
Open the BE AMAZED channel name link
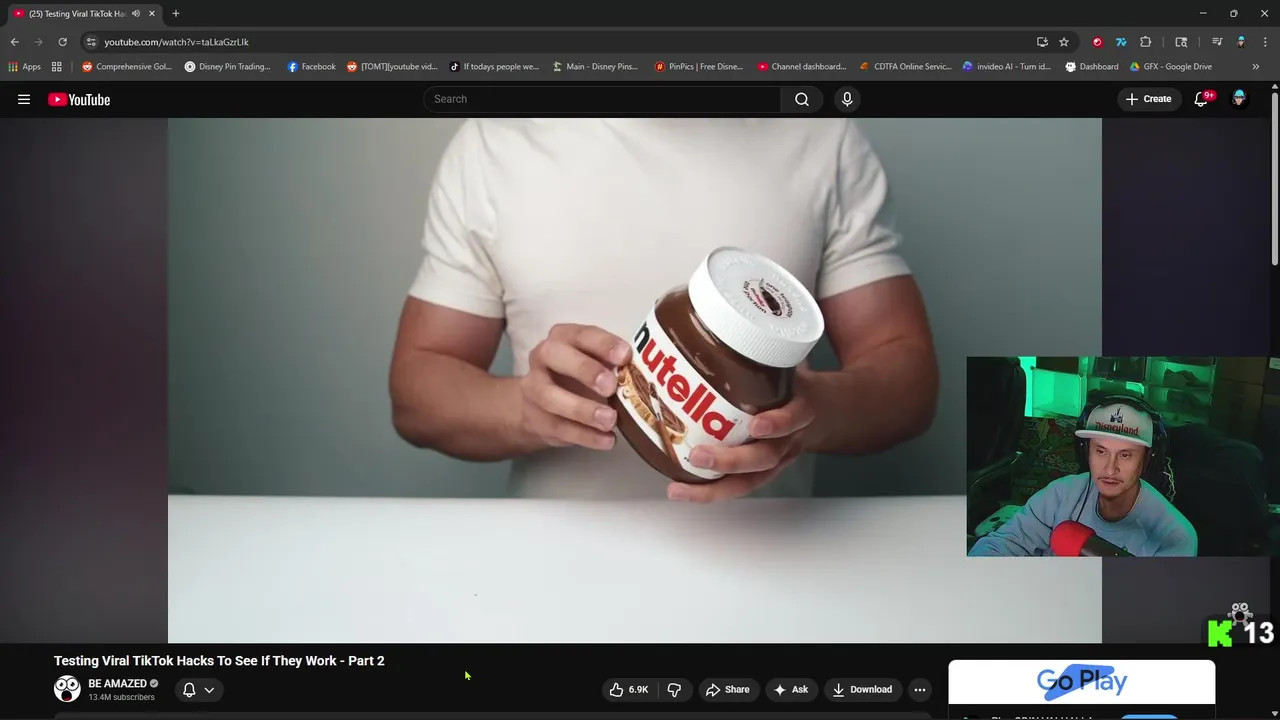117,684
